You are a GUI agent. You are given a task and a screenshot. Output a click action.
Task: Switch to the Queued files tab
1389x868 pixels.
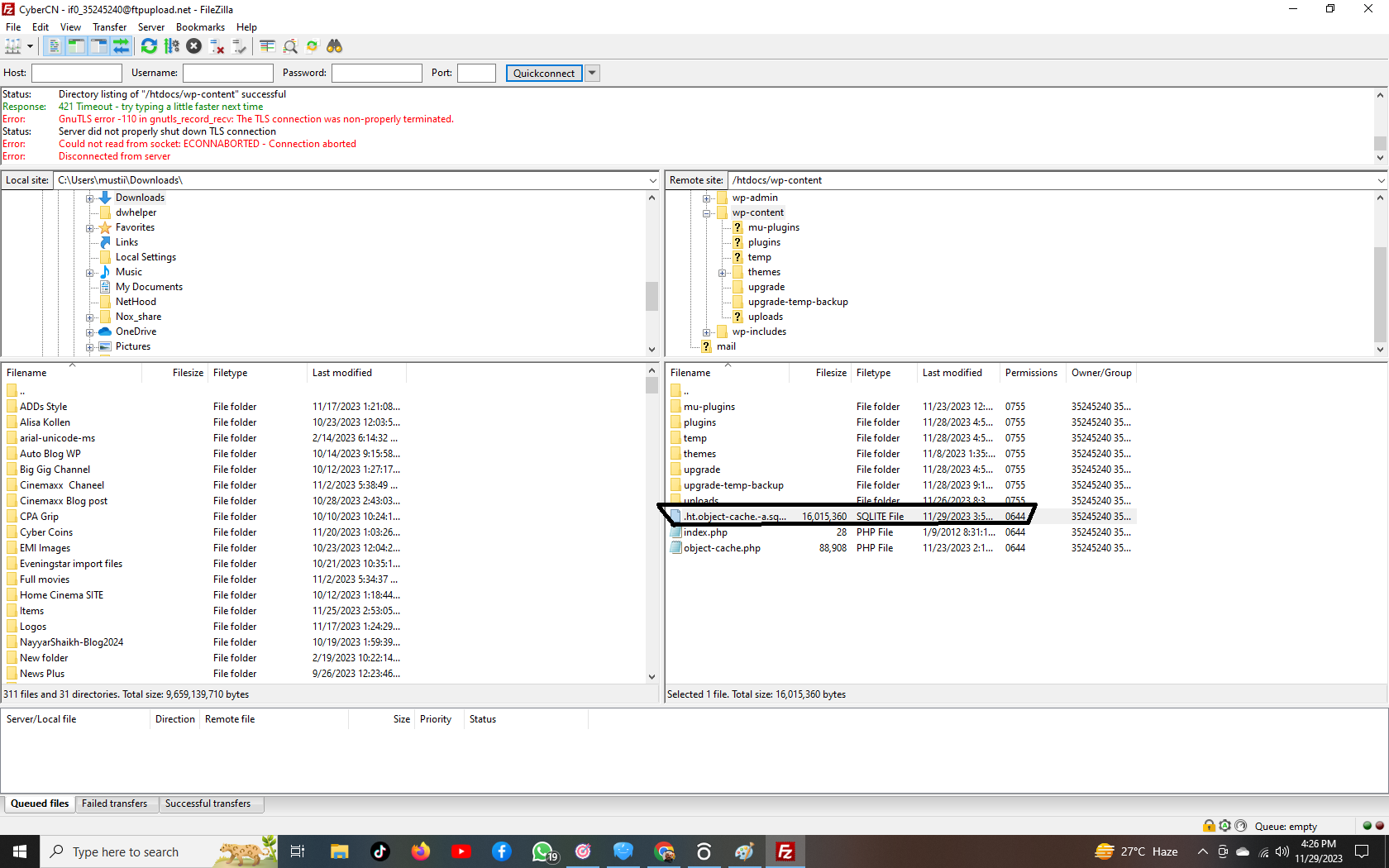[40, 804]
